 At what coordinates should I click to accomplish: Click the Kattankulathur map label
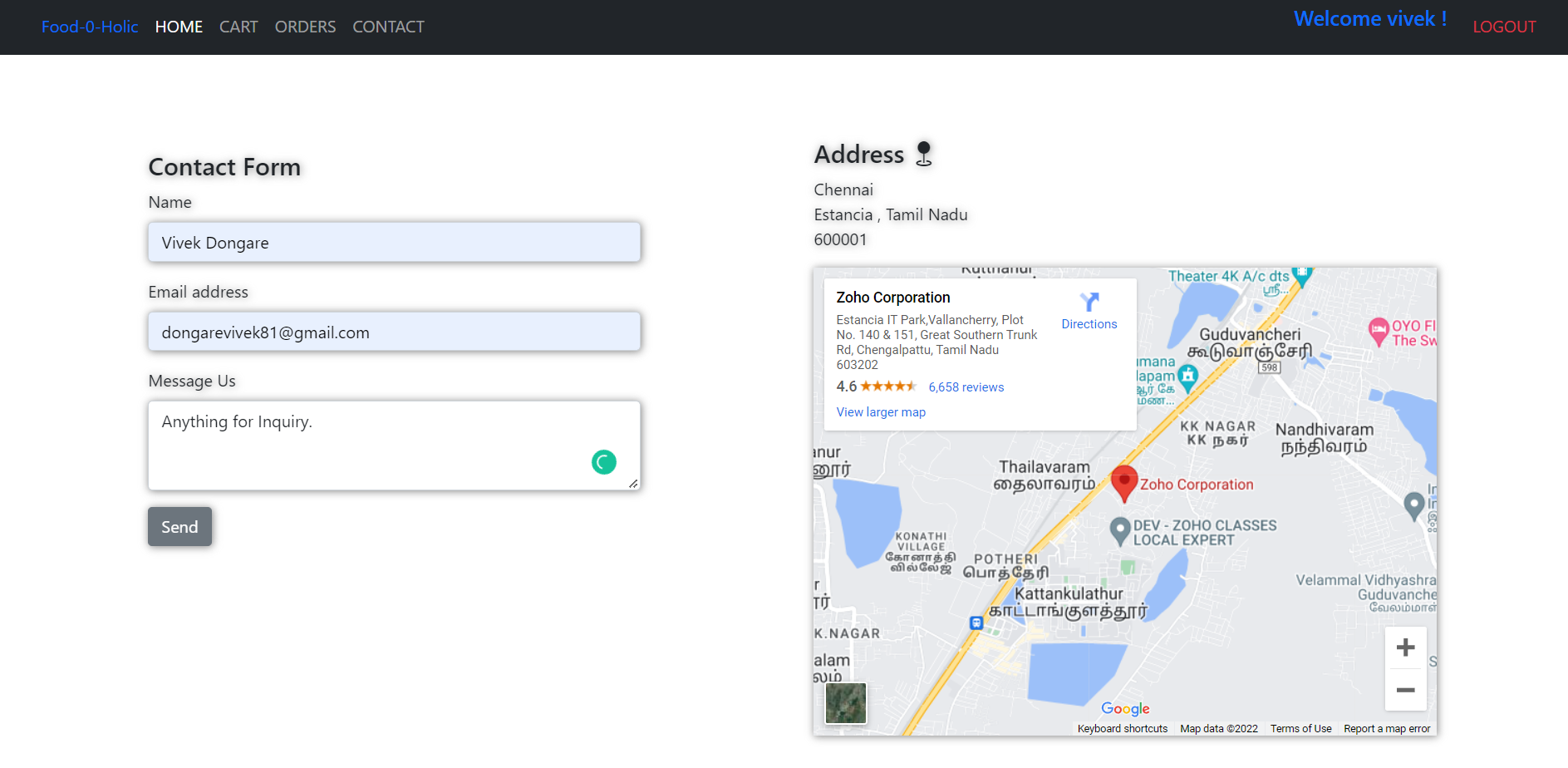1069,603
